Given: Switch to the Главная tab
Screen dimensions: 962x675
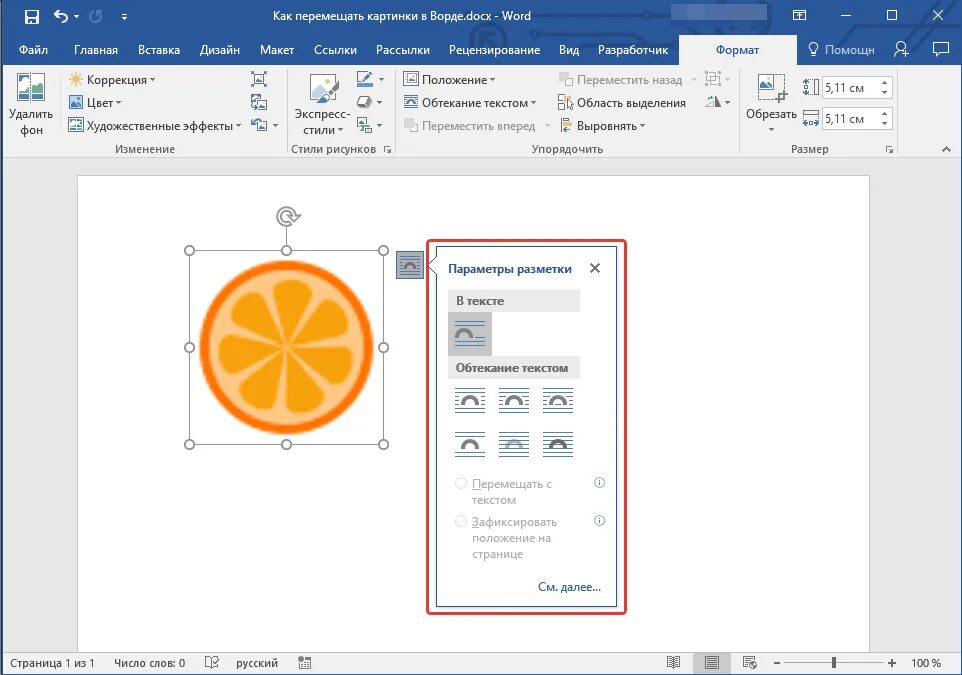Looking at the screenshot, I should [96, 50].
